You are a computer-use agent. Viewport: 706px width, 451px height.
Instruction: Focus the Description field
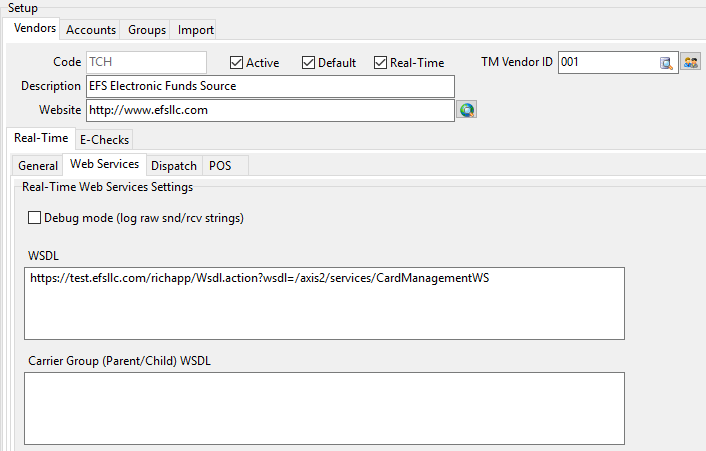tap(270, 86)
